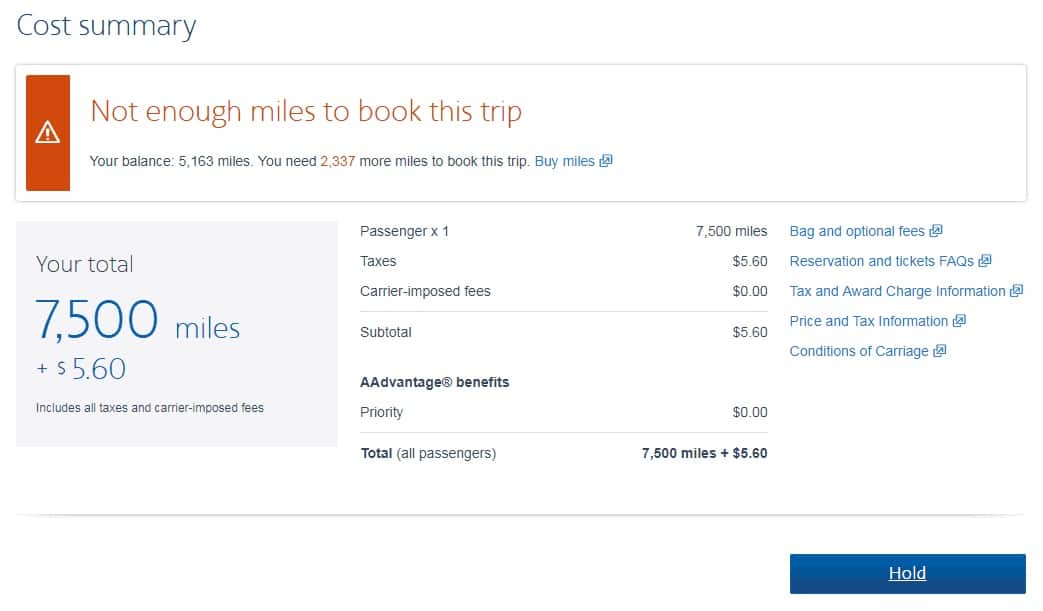Click external-link icon beside Buy miles

coord(605,161)
